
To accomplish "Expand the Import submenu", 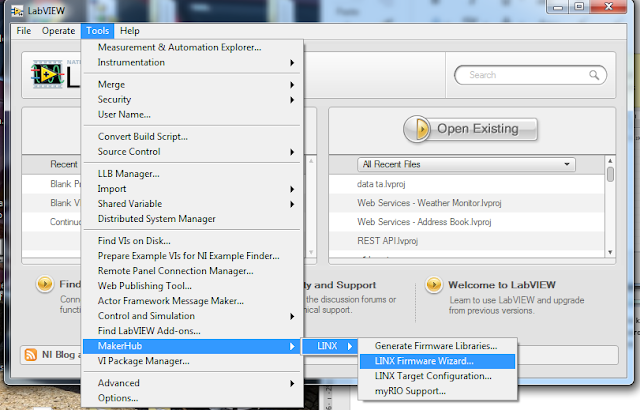I will pyautogui.click(x=192, y=189).
